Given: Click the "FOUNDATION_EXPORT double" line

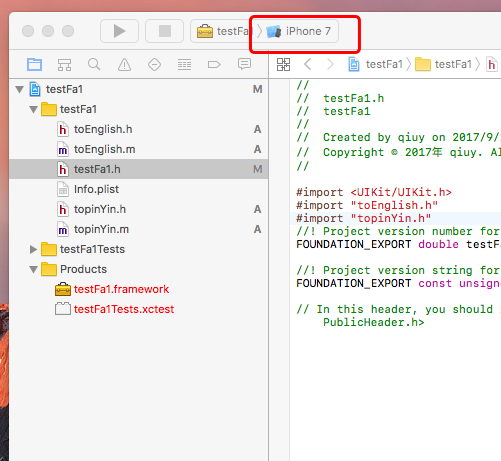Looking at the screenshot, I should [398, 244].
